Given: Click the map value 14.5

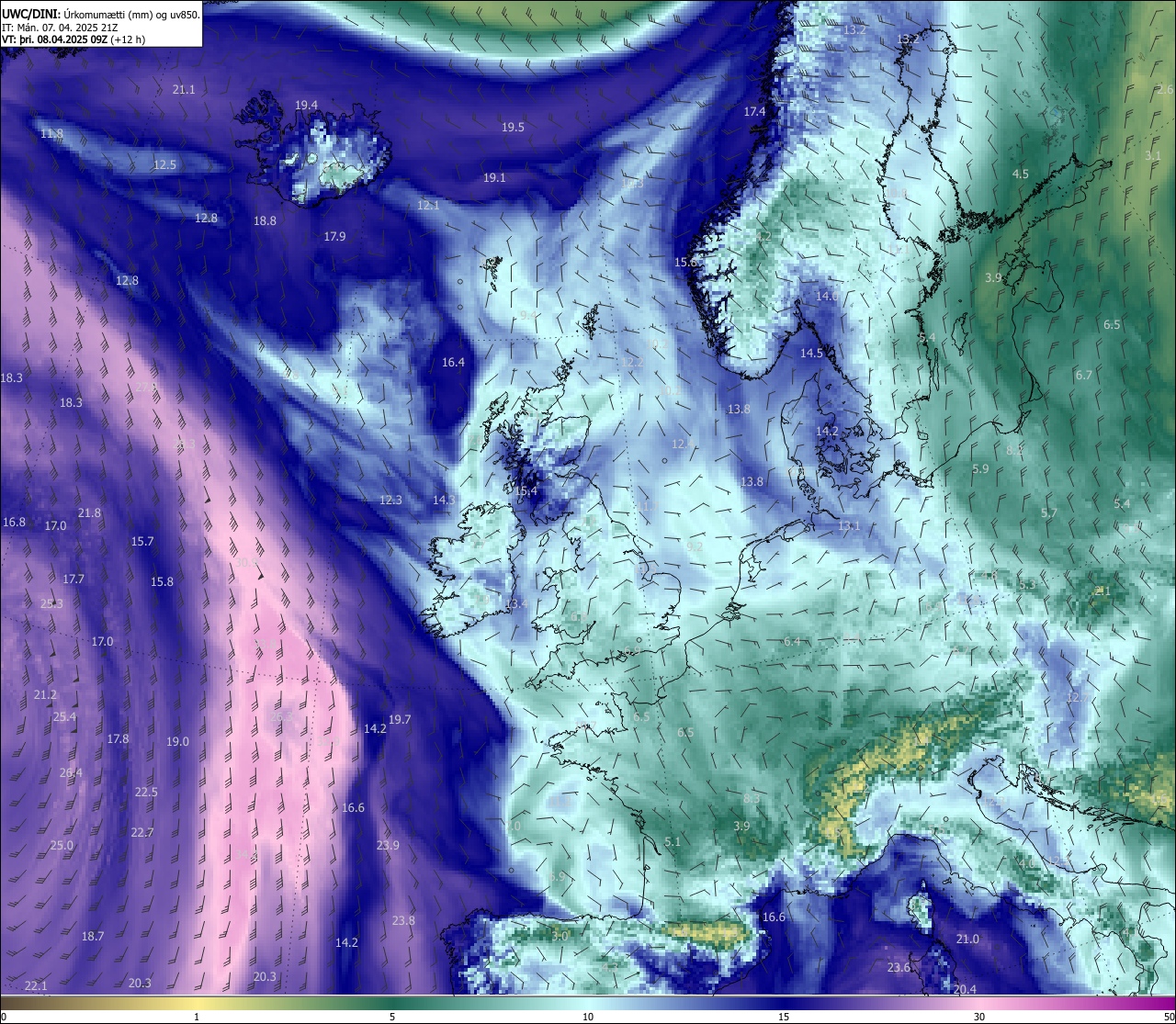Looking at the screenshot, I should pyautogui.click(x=811, y=354).
